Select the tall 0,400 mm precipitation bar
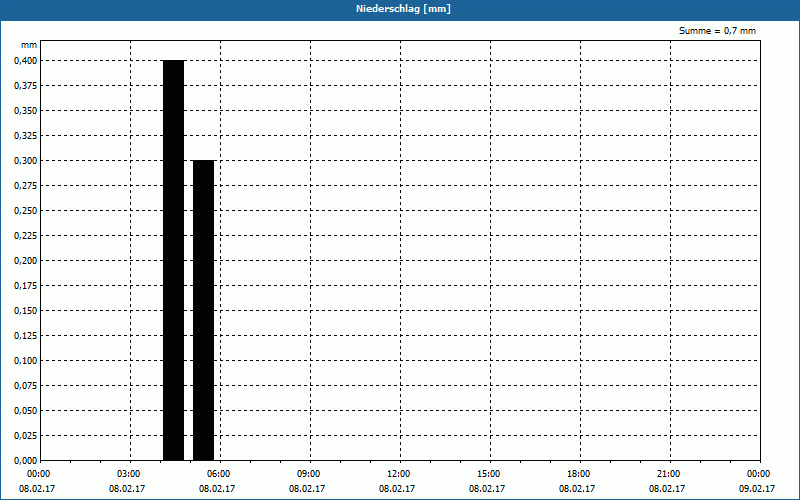800x500 pixels. click(173, 260)
